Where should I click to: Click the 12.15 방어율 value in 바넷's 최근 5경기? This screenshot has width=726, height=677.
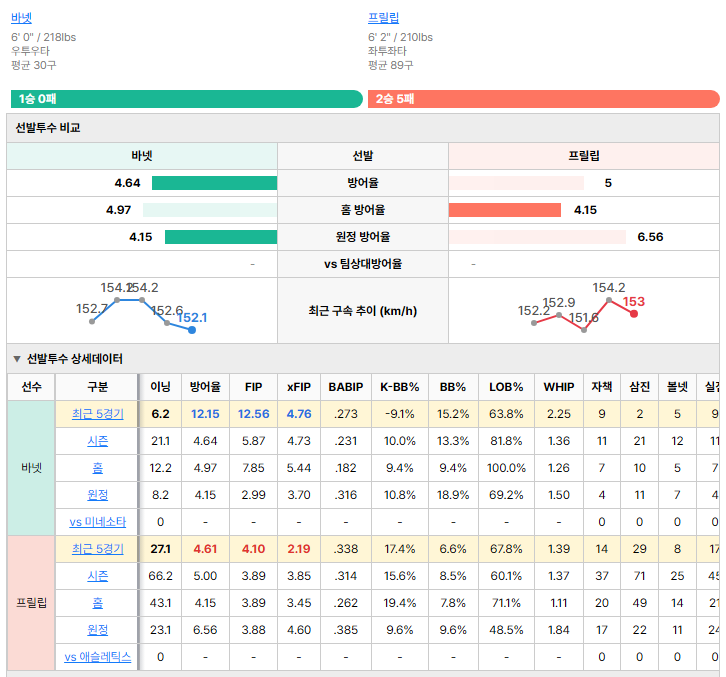(x=205, y=414)
